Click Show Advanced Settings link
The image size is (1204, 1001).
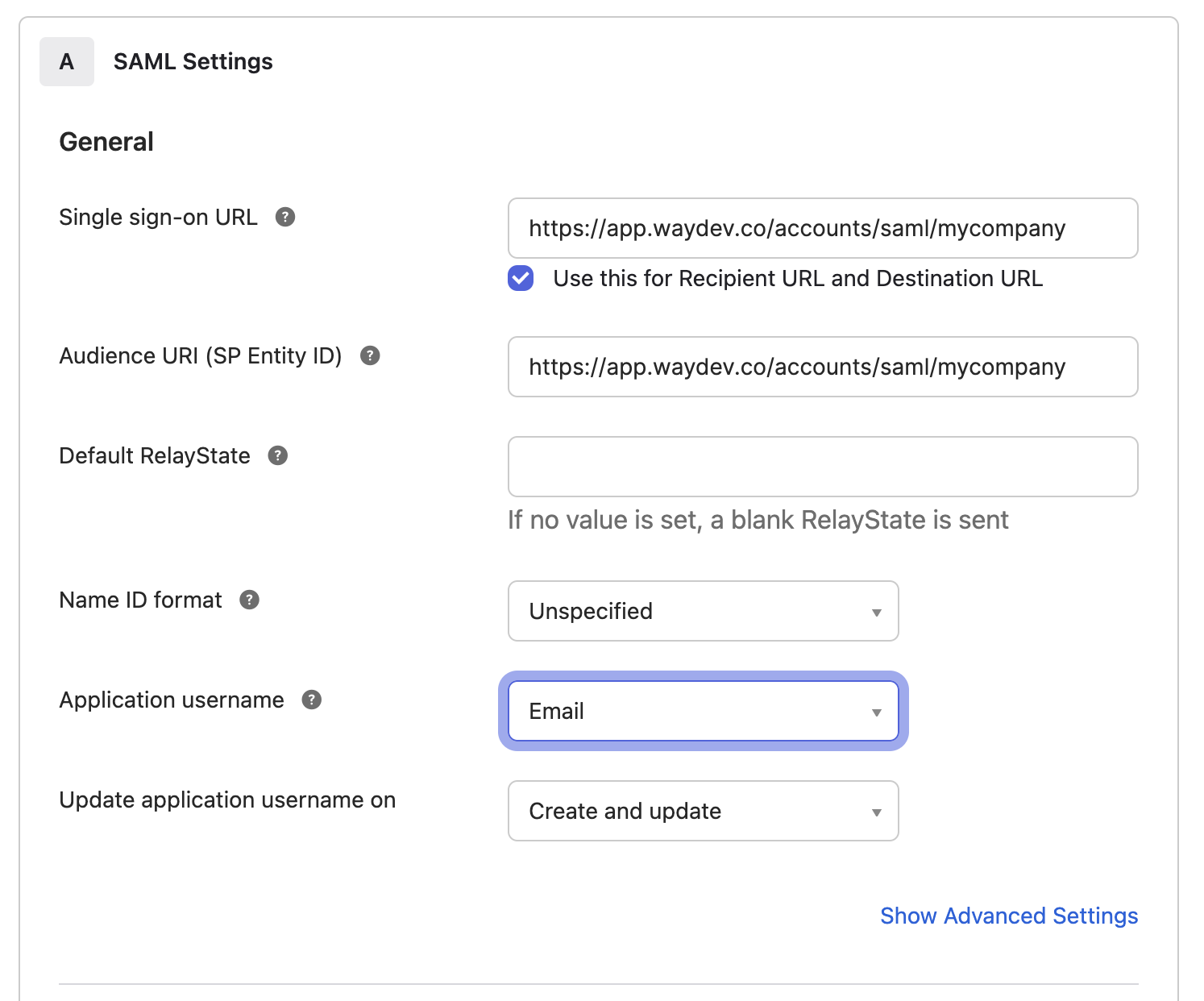click(1009, 916)
